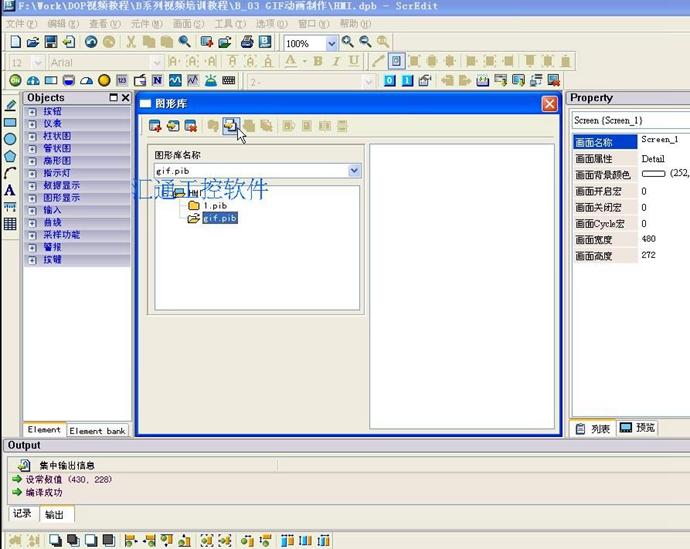
Task: Click the Open file folder icon
Action: pos(33,42)
